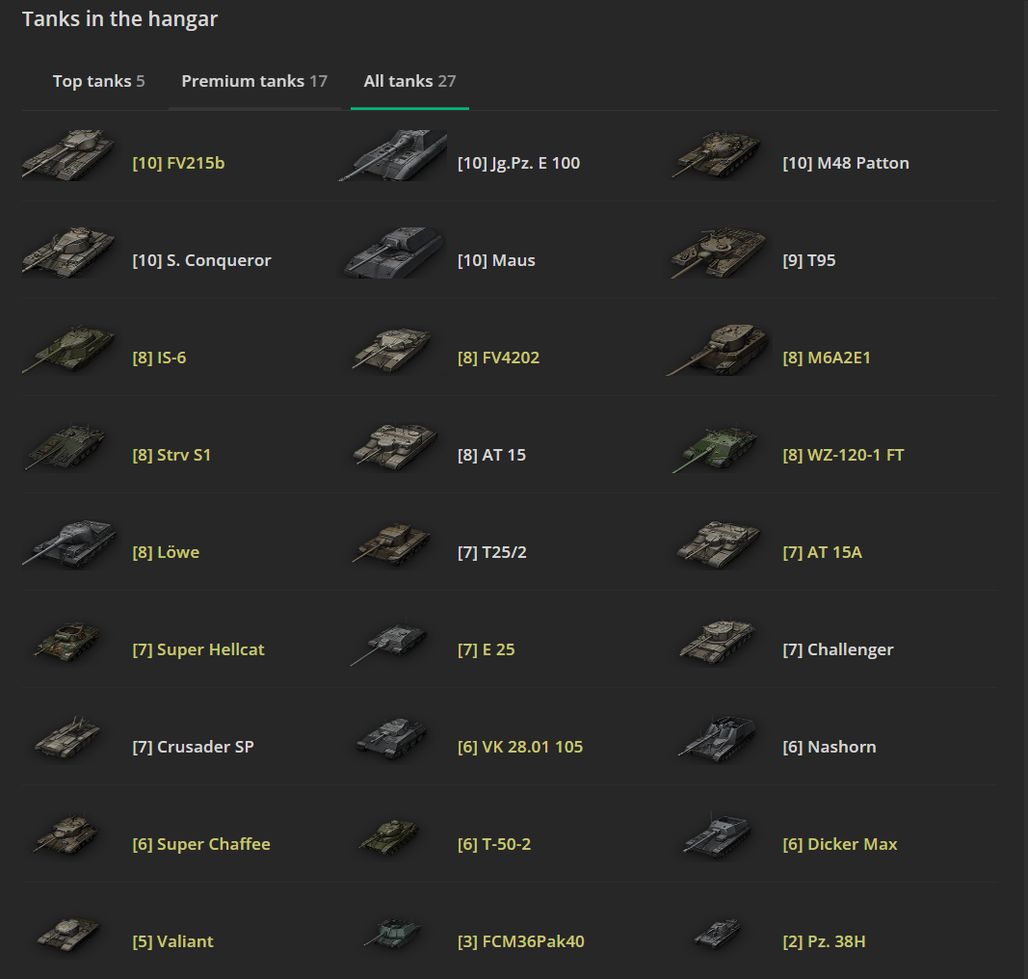Click the T25/2 tank image
This screenshot has width=1028, height=979.
pyautogui.click(x=392, y=544)
